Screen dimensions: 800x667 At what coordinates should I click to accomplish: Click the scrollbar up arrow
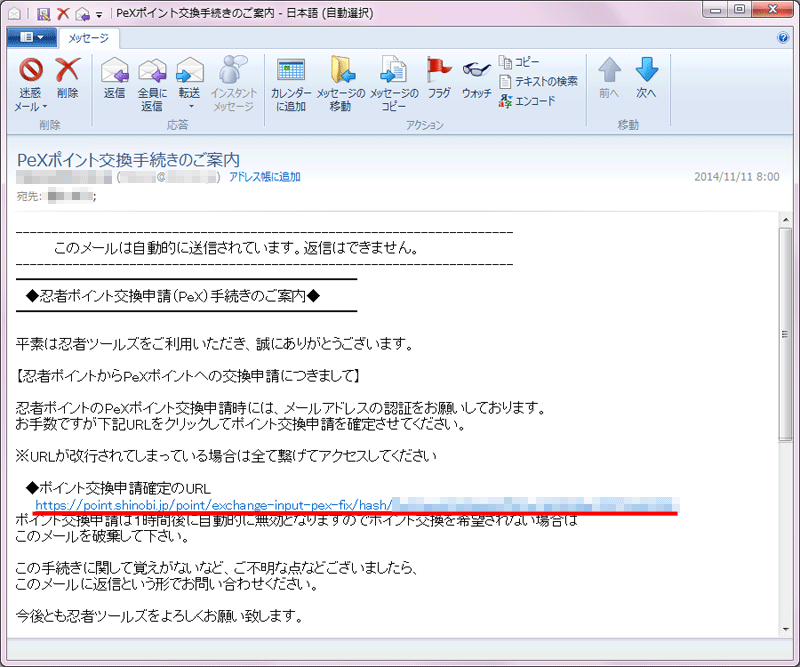pos(786,220)
